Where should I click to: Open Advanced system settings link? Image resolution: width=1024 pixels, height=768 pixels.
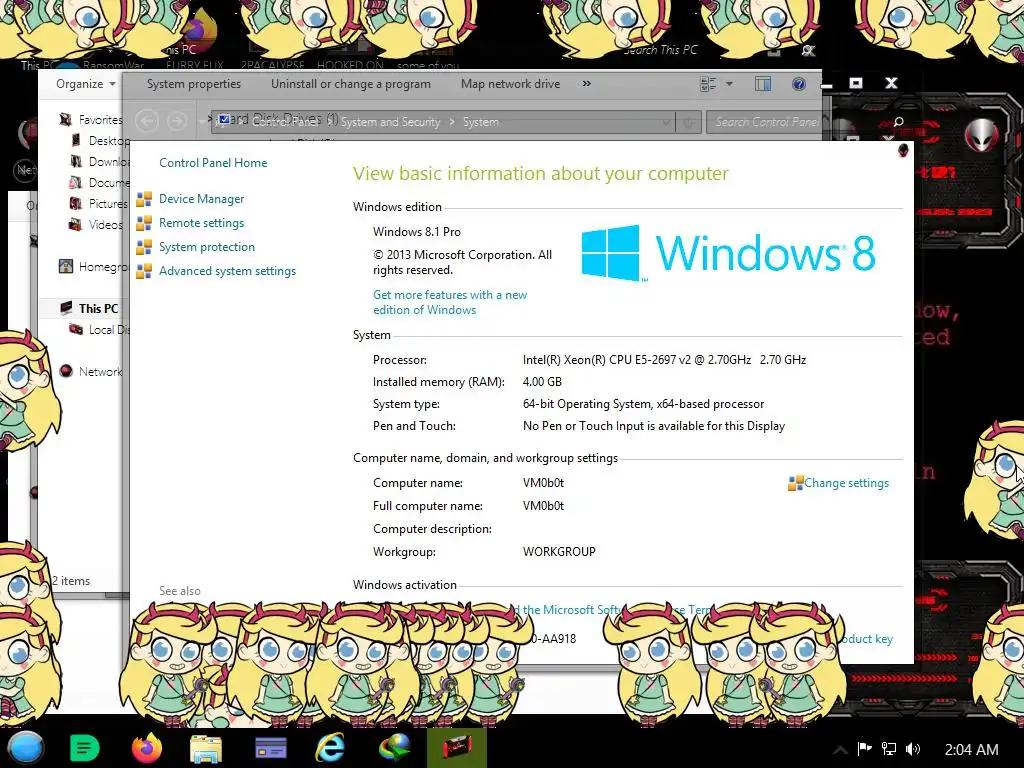pyautogui.click(x=227, y=271)
